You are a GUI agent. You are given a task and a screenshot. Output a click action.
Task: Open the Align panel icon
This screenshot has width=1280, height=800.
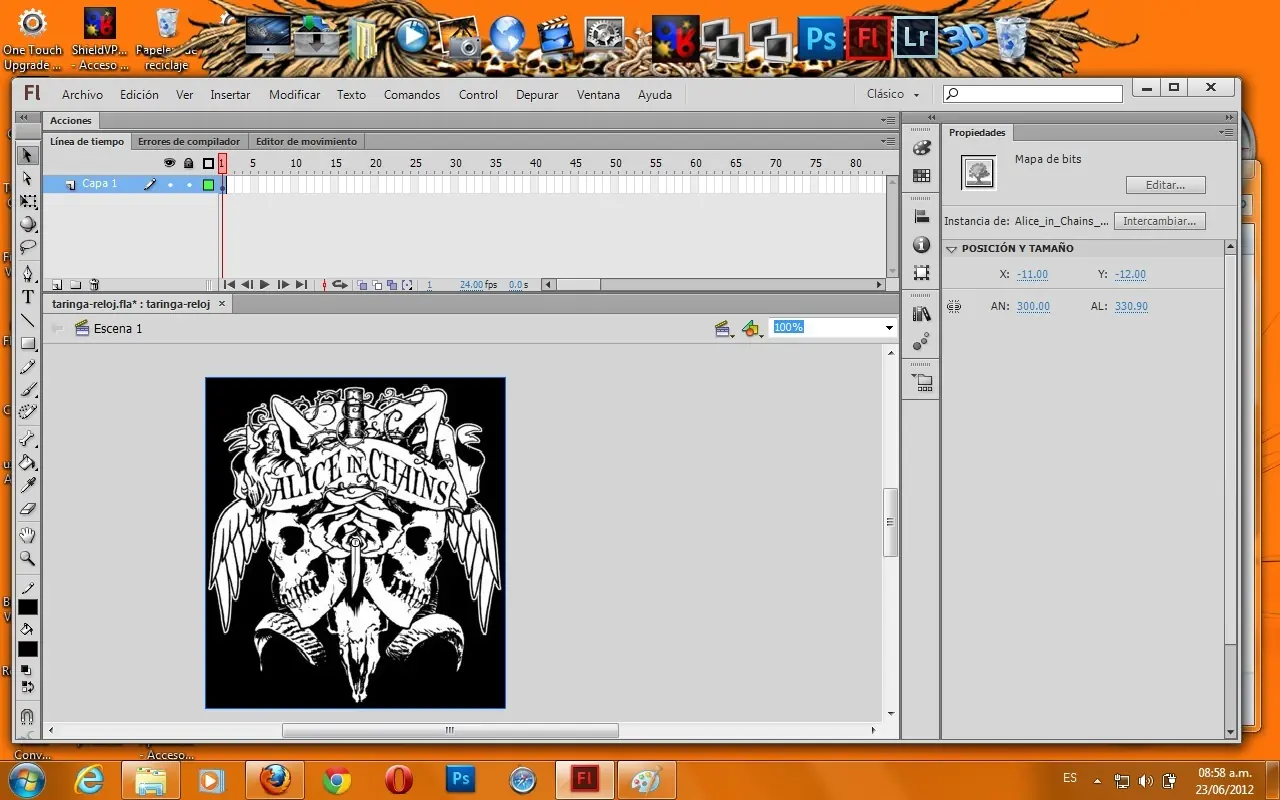[x=921, y=217]
